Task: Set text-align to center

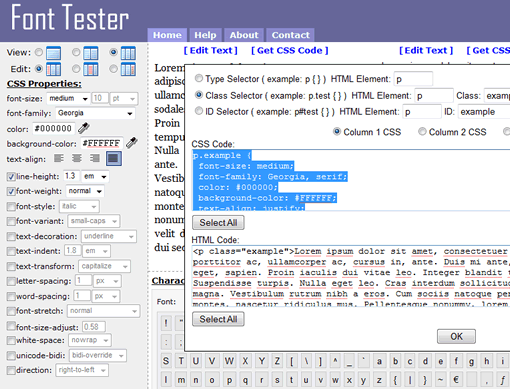Action: pyautogui.click(x=77, y=158)
